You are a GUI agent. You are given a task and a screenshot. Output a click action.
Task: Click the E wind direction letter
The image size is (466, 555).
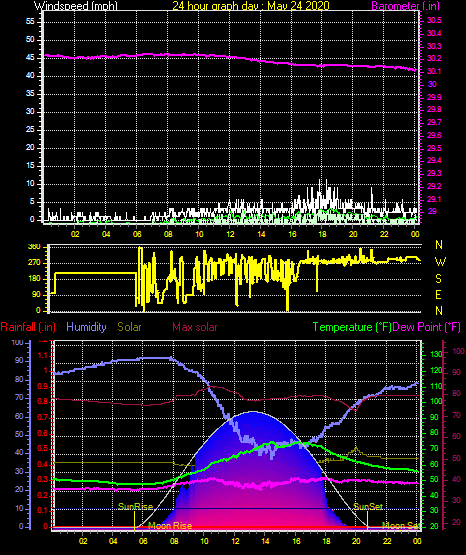click(x=438, y=294)
